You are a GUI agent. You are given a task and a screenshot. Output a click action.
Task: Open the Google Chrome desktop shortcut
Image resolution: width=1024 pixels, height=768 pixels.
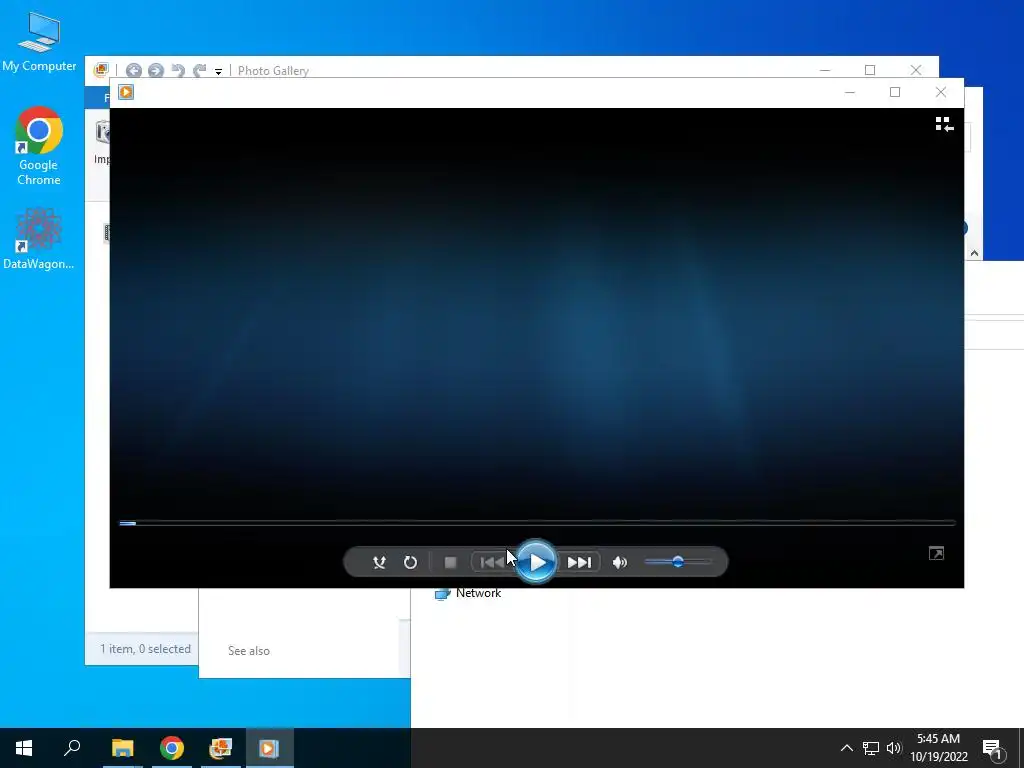39,146
